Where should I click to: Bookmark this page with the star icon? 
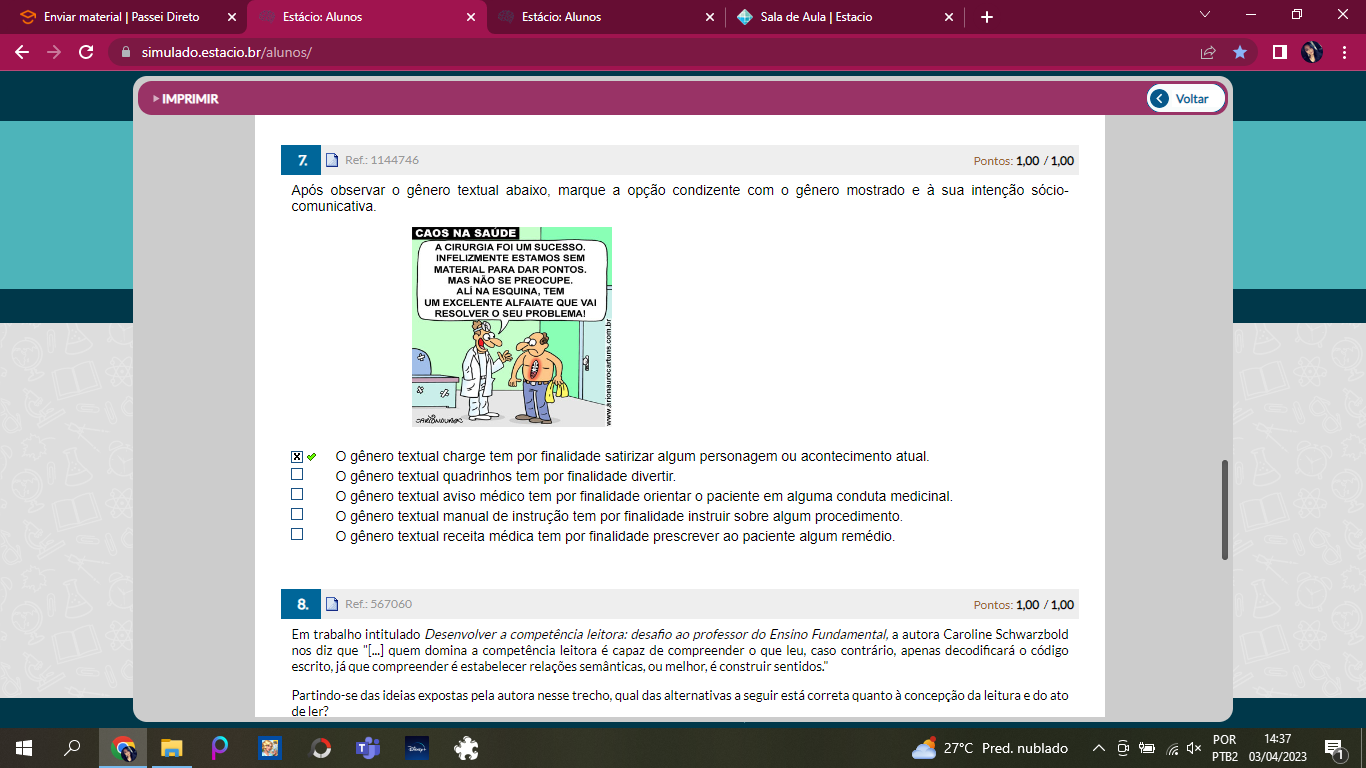(1240, 52)
